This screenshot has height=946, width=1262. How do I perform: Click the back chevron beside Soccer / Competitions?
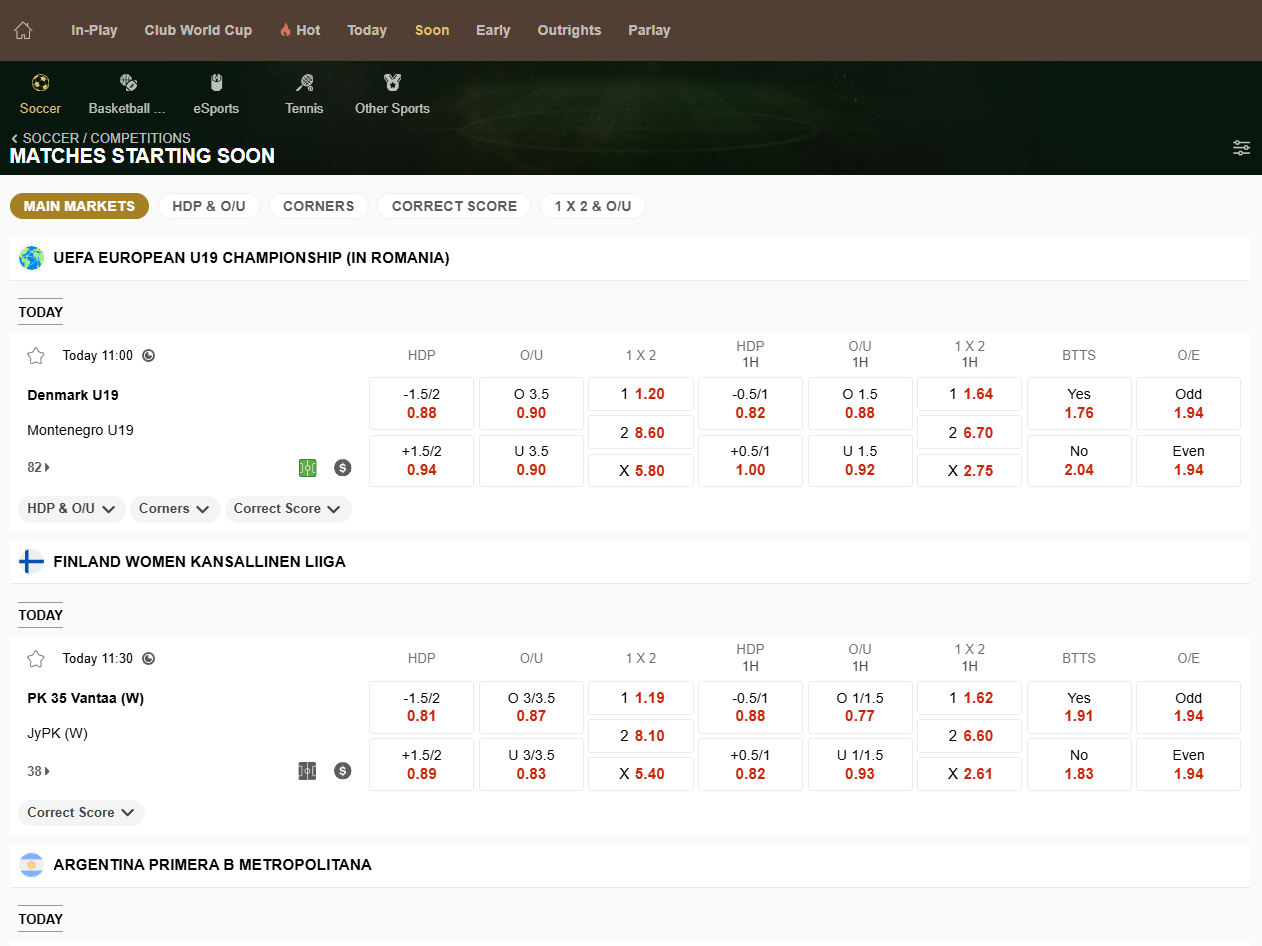coord(15,138)
